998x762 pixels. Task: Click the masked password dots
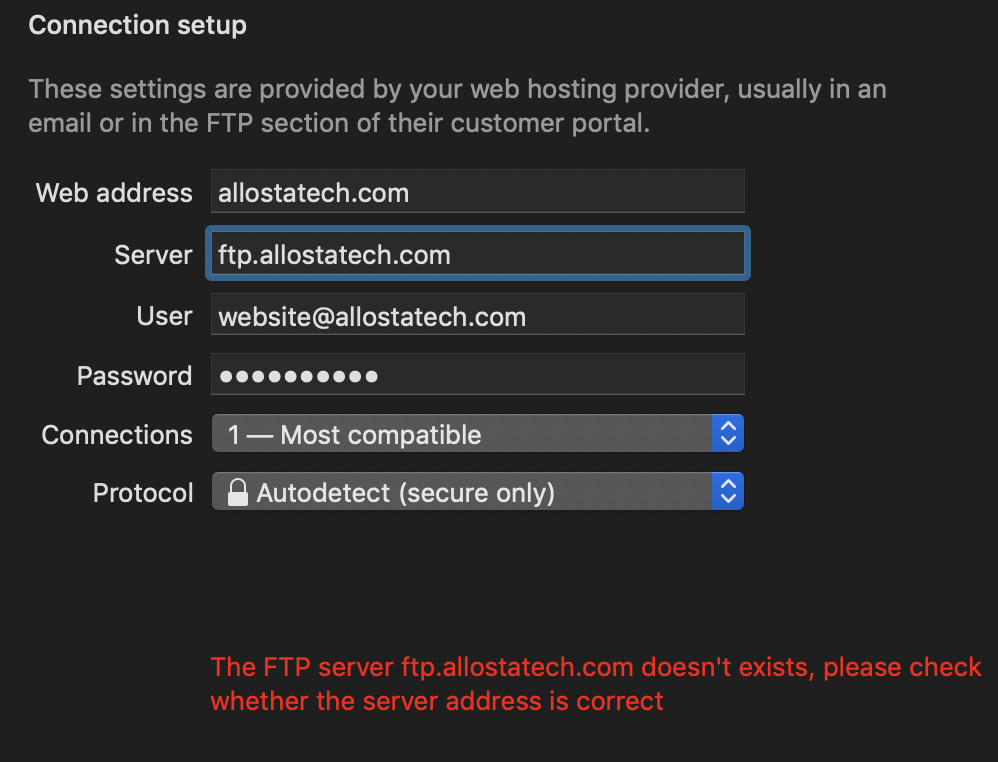(299, 377)
